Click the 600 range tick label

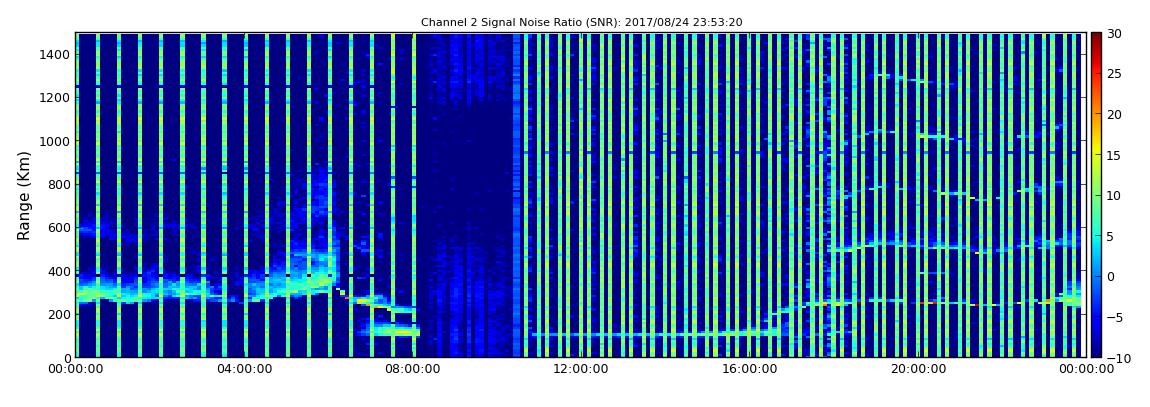point(59,227)
